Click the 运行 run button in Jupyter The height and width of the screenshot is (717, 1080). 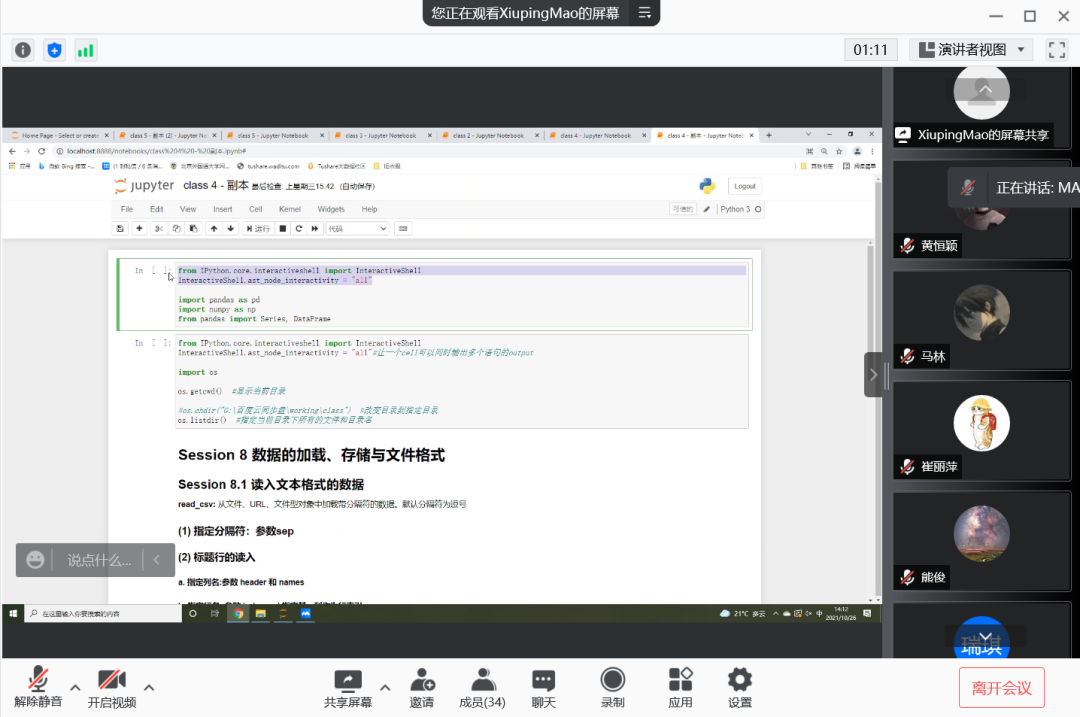258,229
